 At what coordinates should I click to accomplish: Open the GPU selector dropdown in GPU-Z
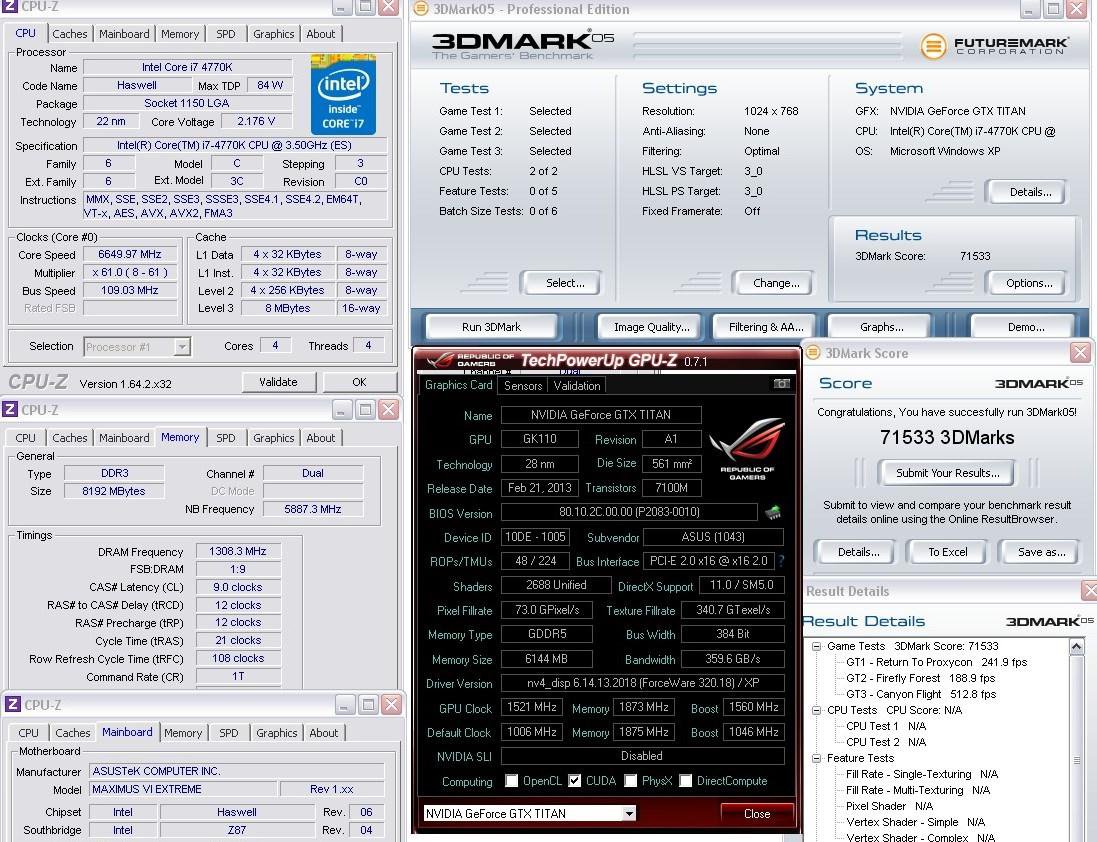pyautogui.click(x=629, y=813)
